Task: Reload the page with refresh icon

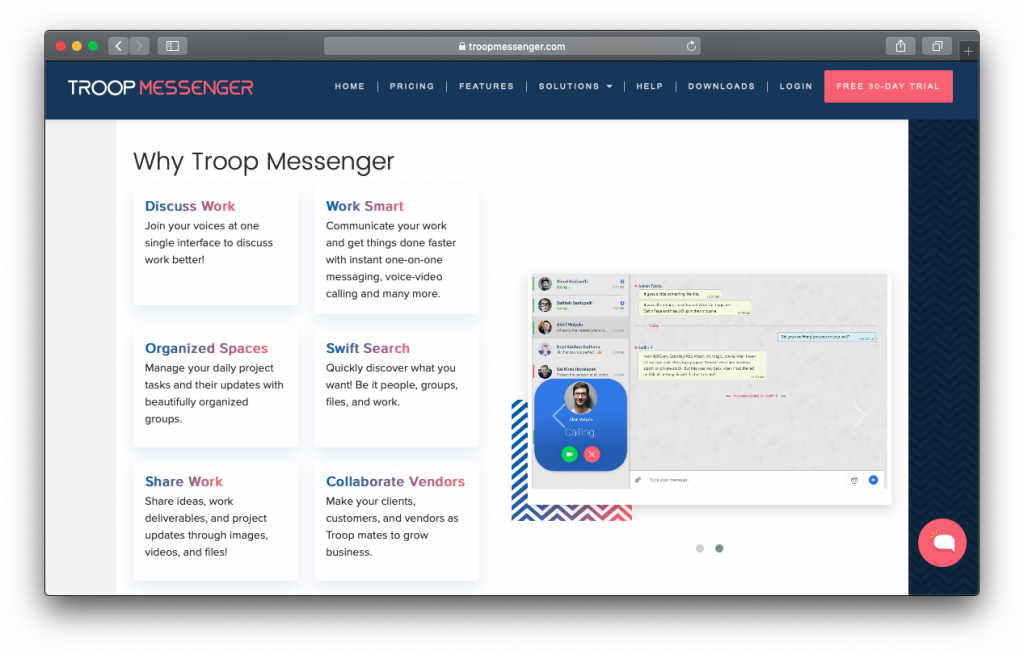Action: (x=691, y=46)
